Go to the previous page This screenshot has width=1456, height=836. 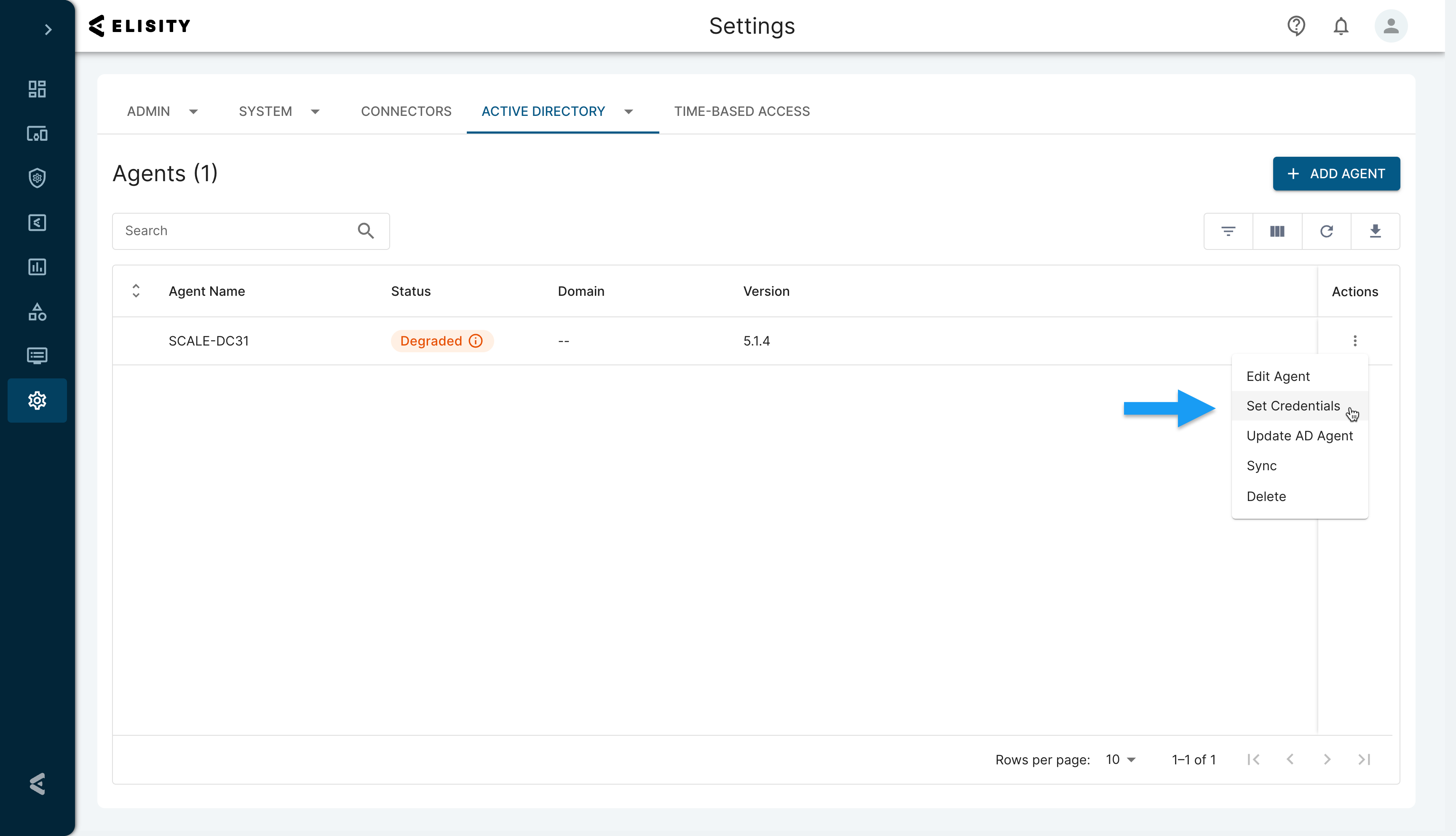point(1291,760)
